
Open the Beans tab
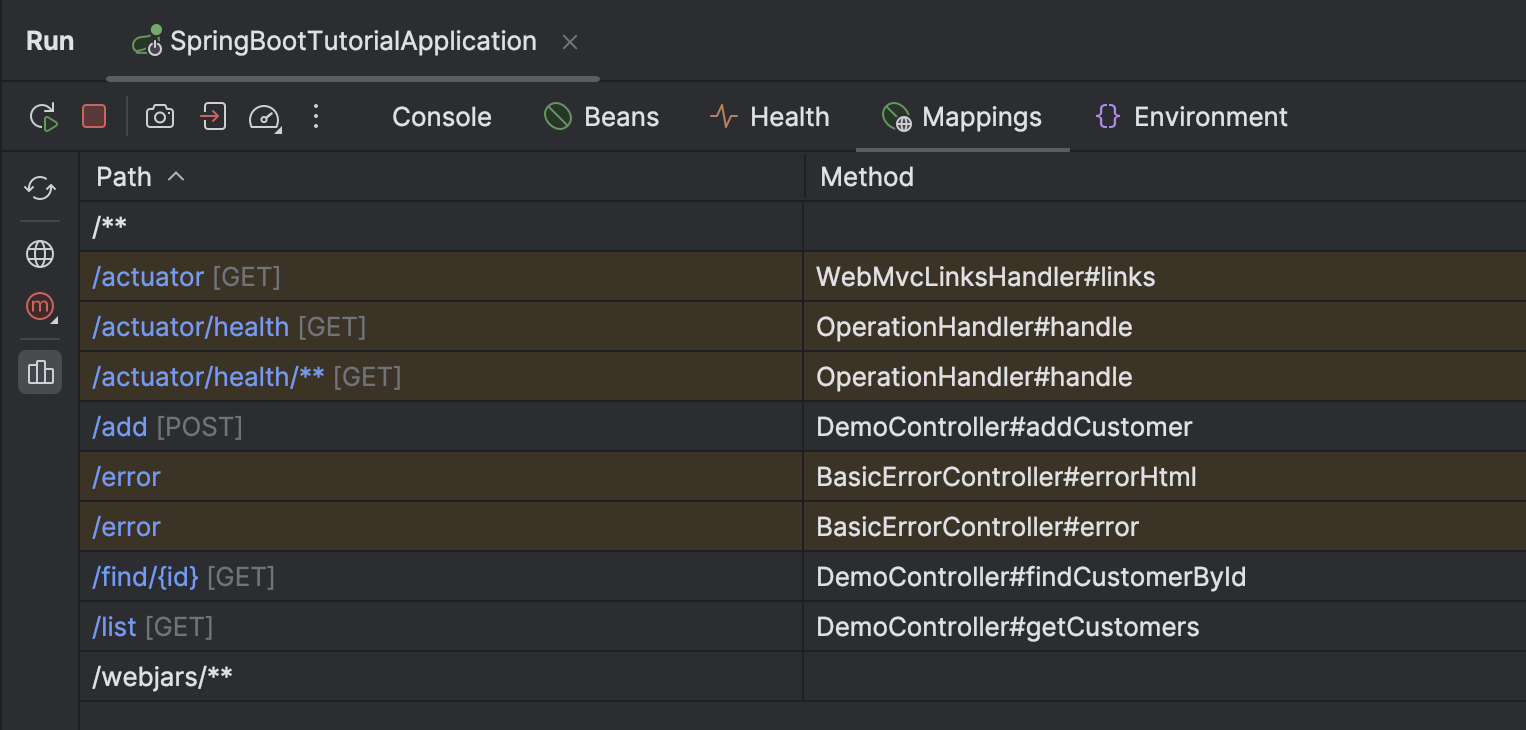click(601, 116)
